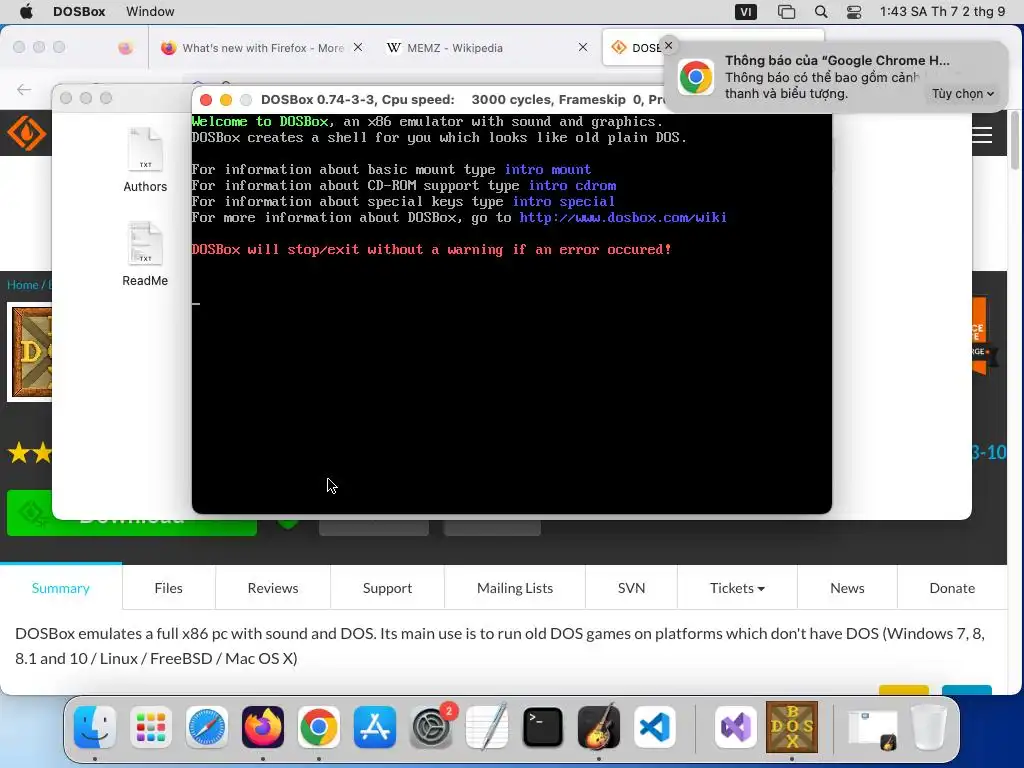Close the What's new with Firefox tab

pyautogui.click(x=358, y=47)
